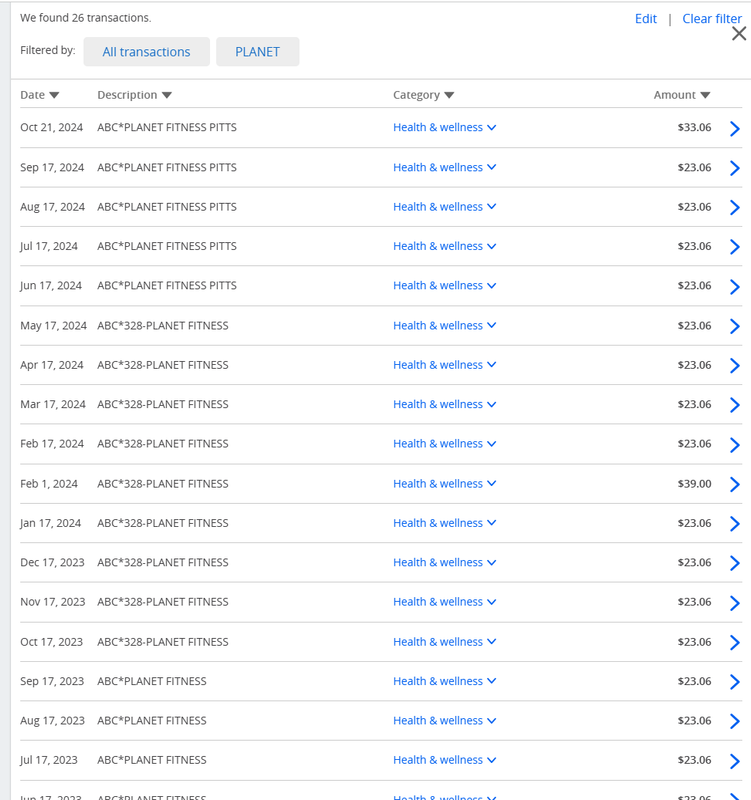Open details arrow for Feb 17, 2024 transaction
751x800 pixels.
click(x=735, y=445)
